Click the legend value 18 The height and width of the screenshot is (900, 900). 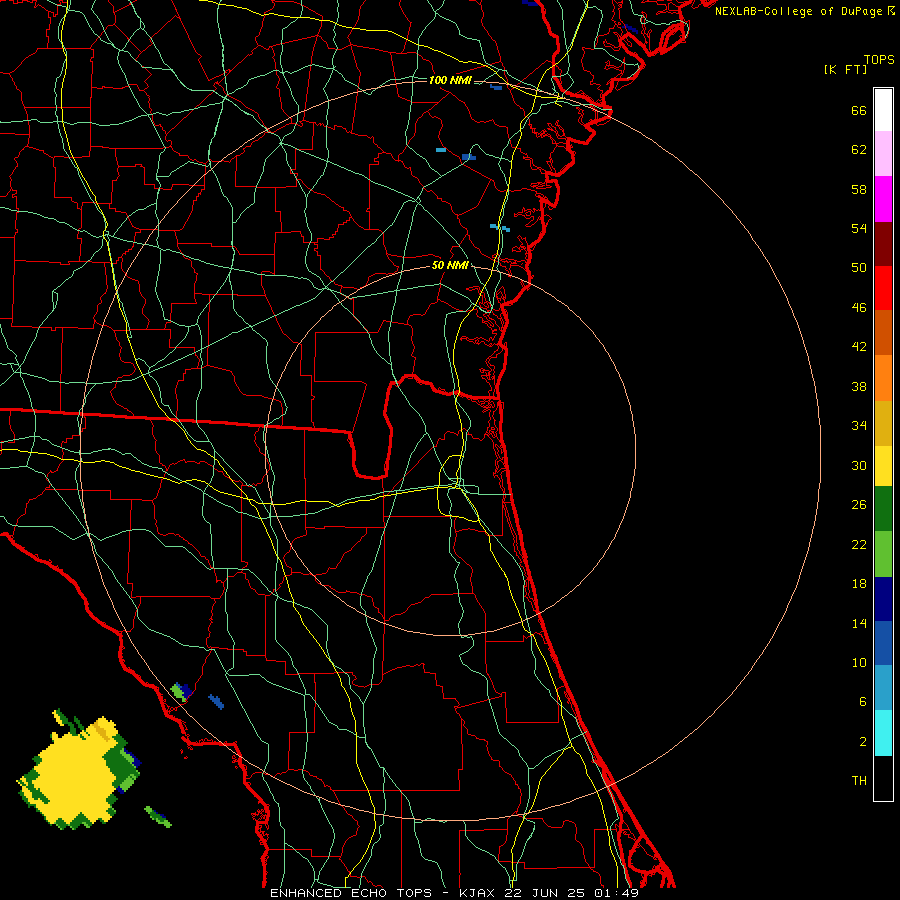click(859, 584)
